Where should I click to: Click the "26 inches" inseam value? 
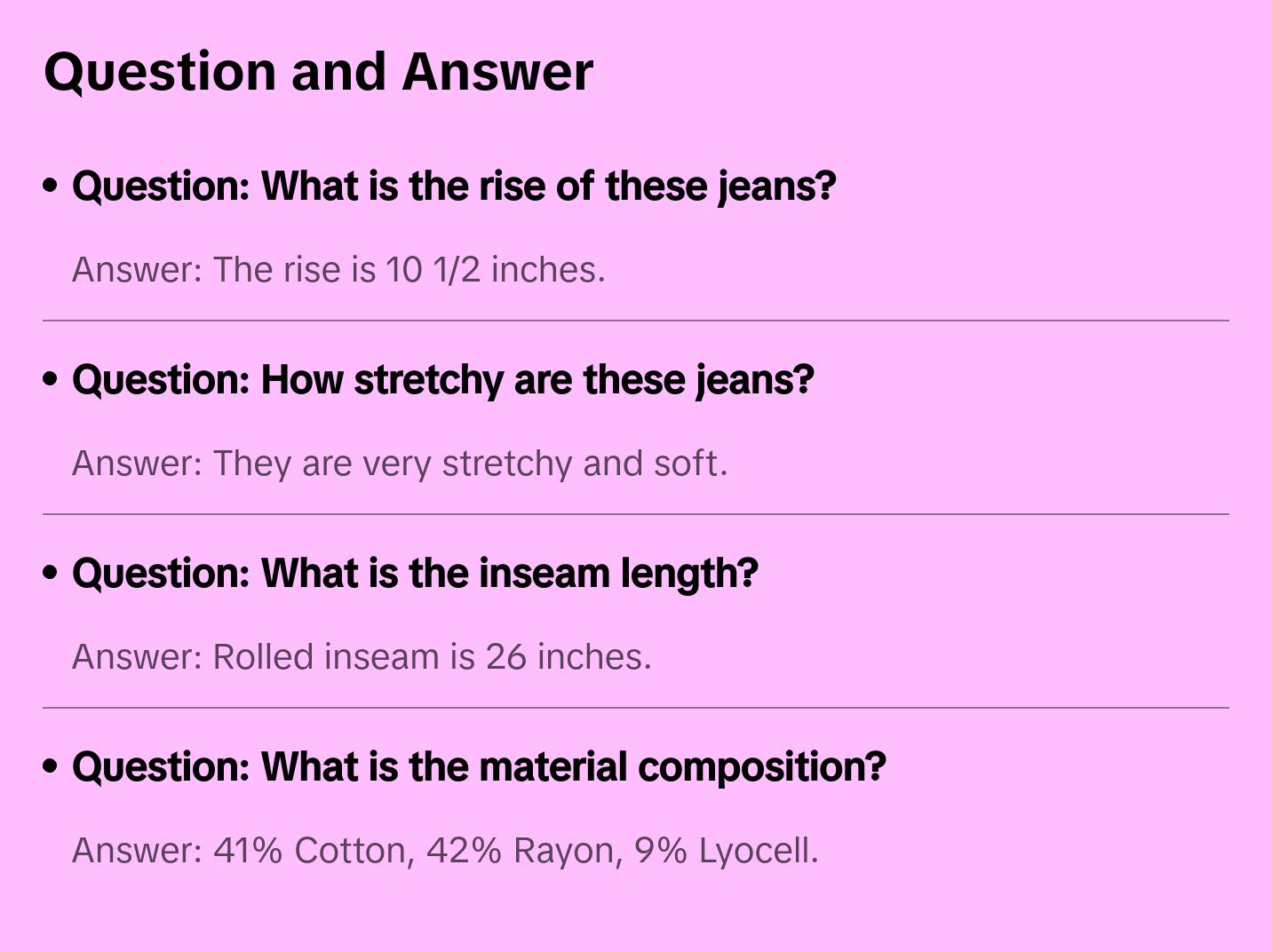tap(567, 657)
